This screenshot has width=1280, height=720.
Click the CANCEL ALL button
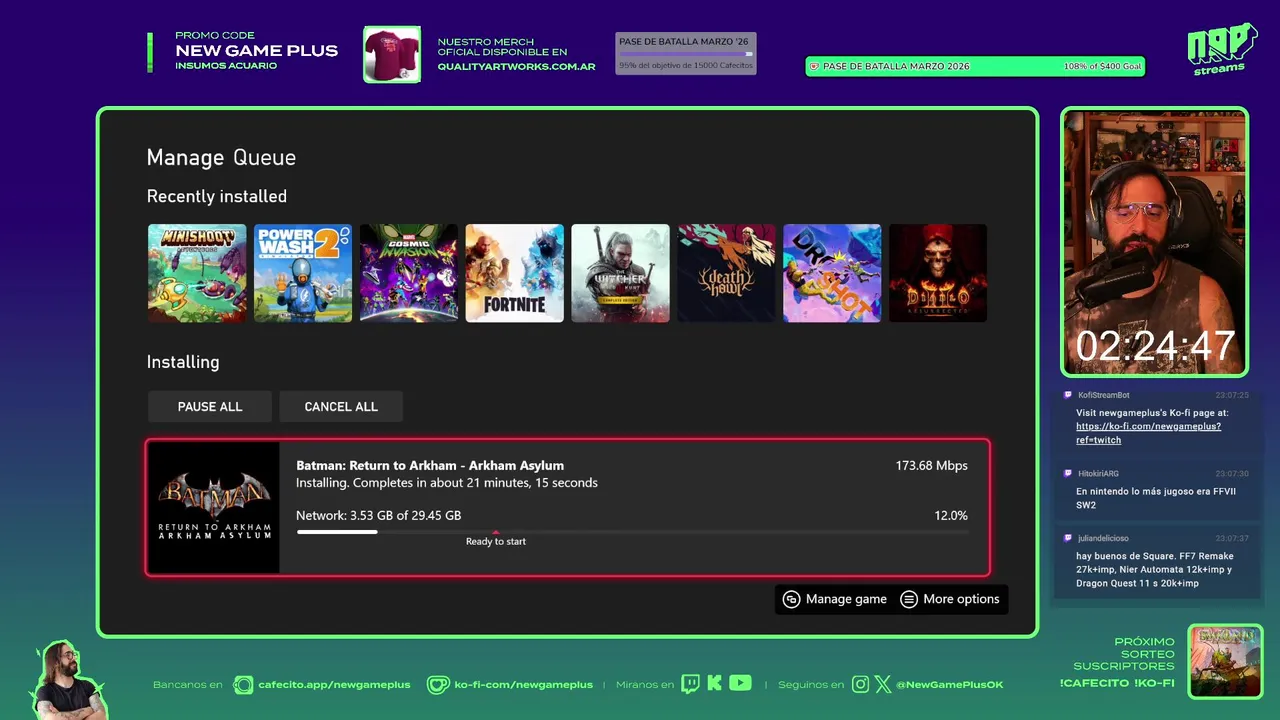pos(341,407)
